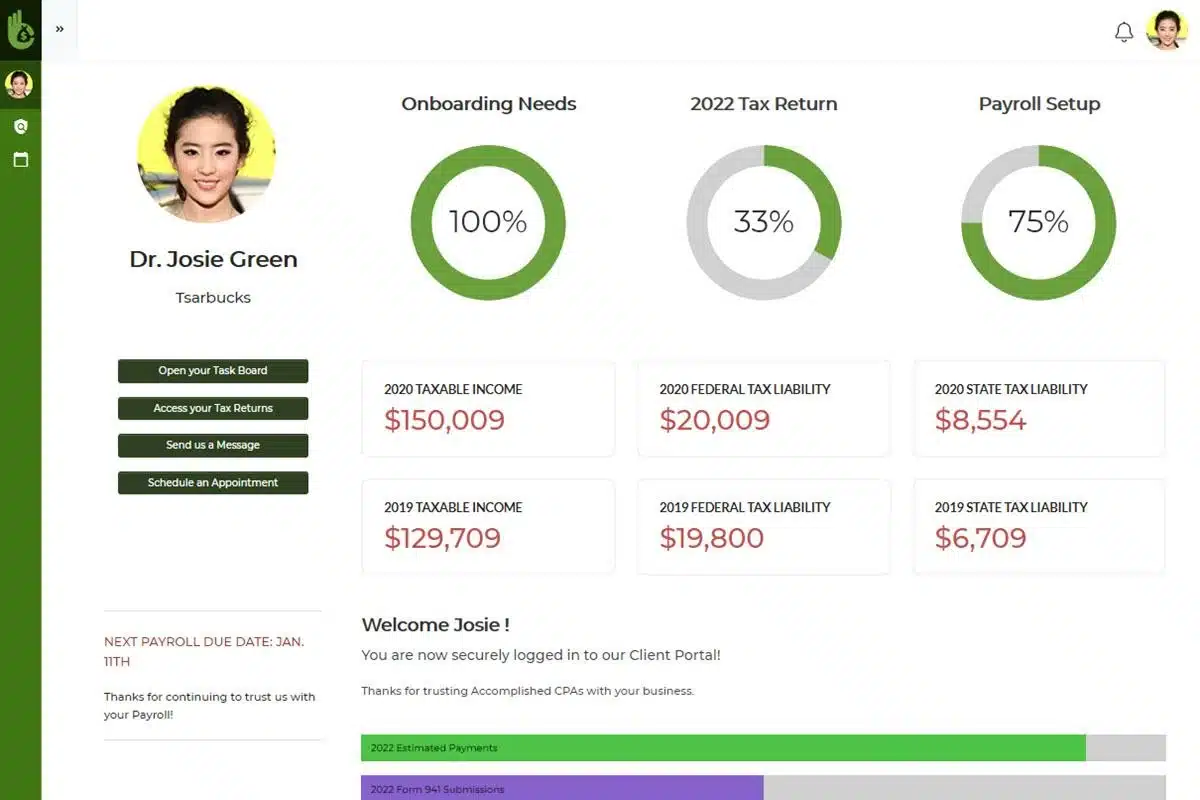The image size is (1200, 800).
Task: Click the green 2022 Estimated Payments progress bar
Action: pos(723,748)
